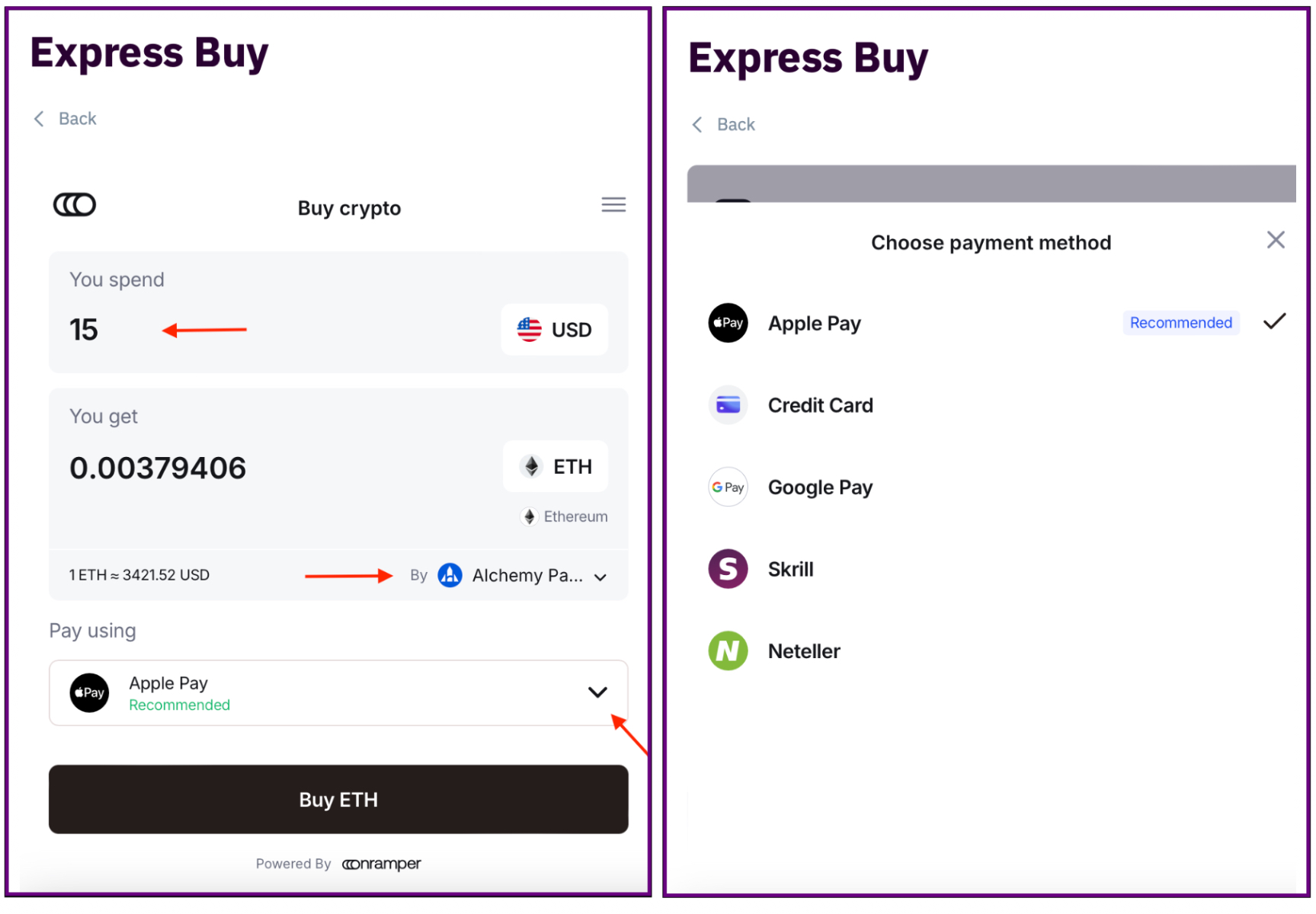Click the Onramper logo beside Buy crypto
This screenshot has width=1316, height=914.
point(75,205)
